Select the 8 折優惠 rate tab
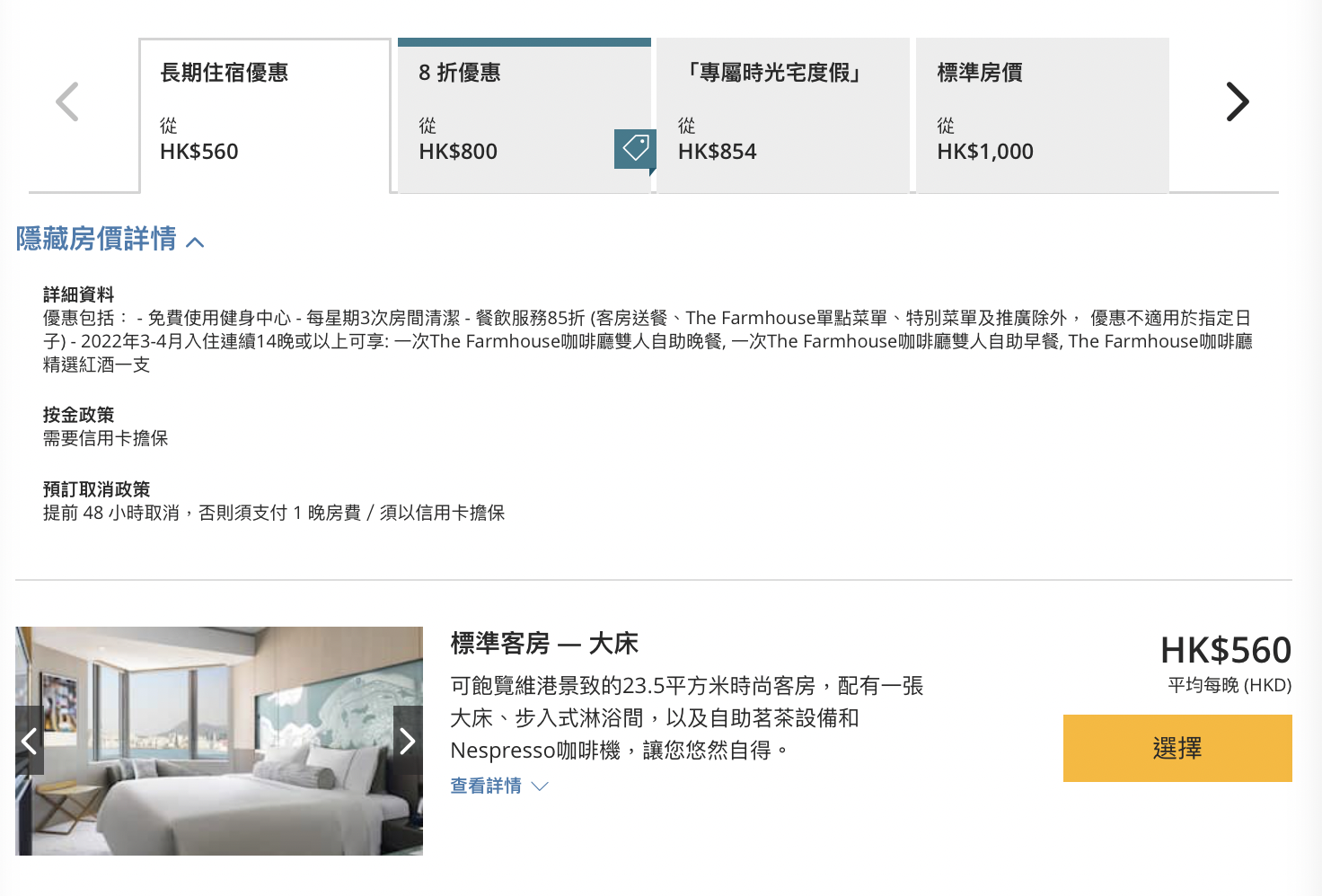 (x=524, y=116)
